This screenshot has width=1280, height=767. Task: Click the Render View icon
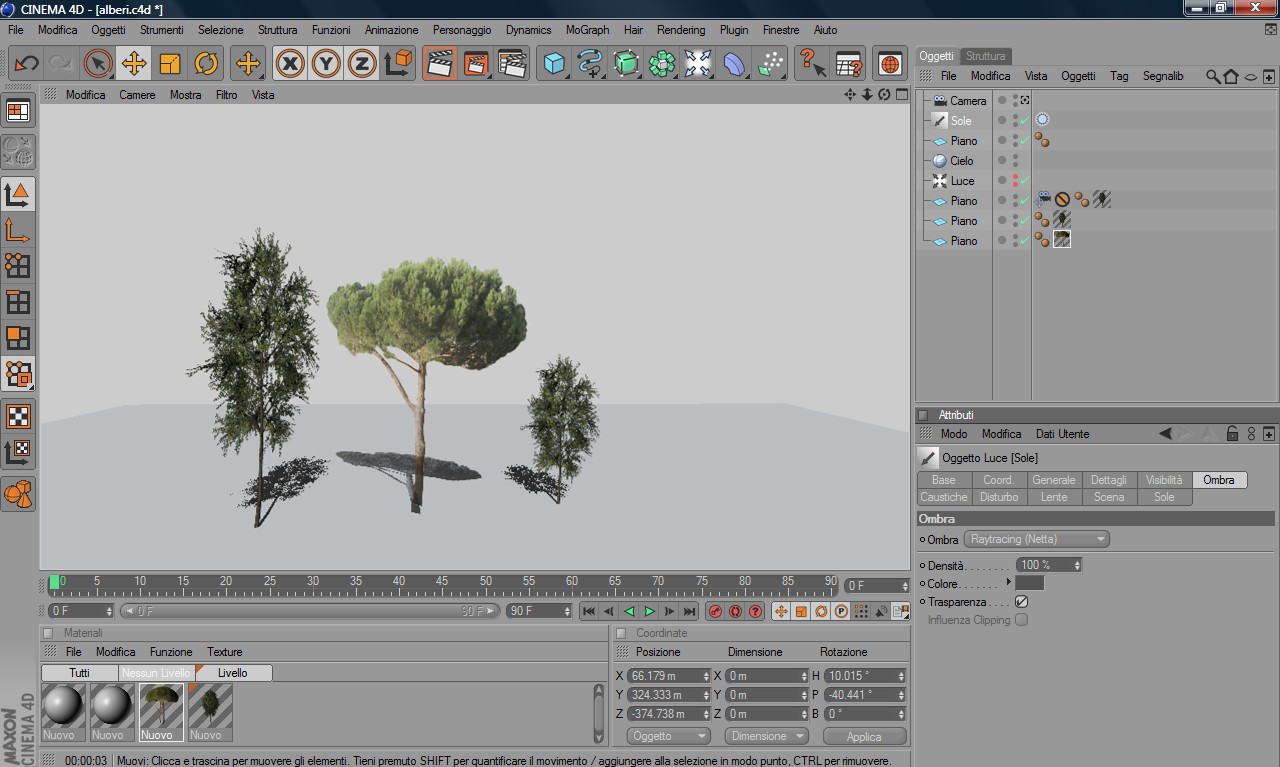pyautogui.click(x=439, y=64)
